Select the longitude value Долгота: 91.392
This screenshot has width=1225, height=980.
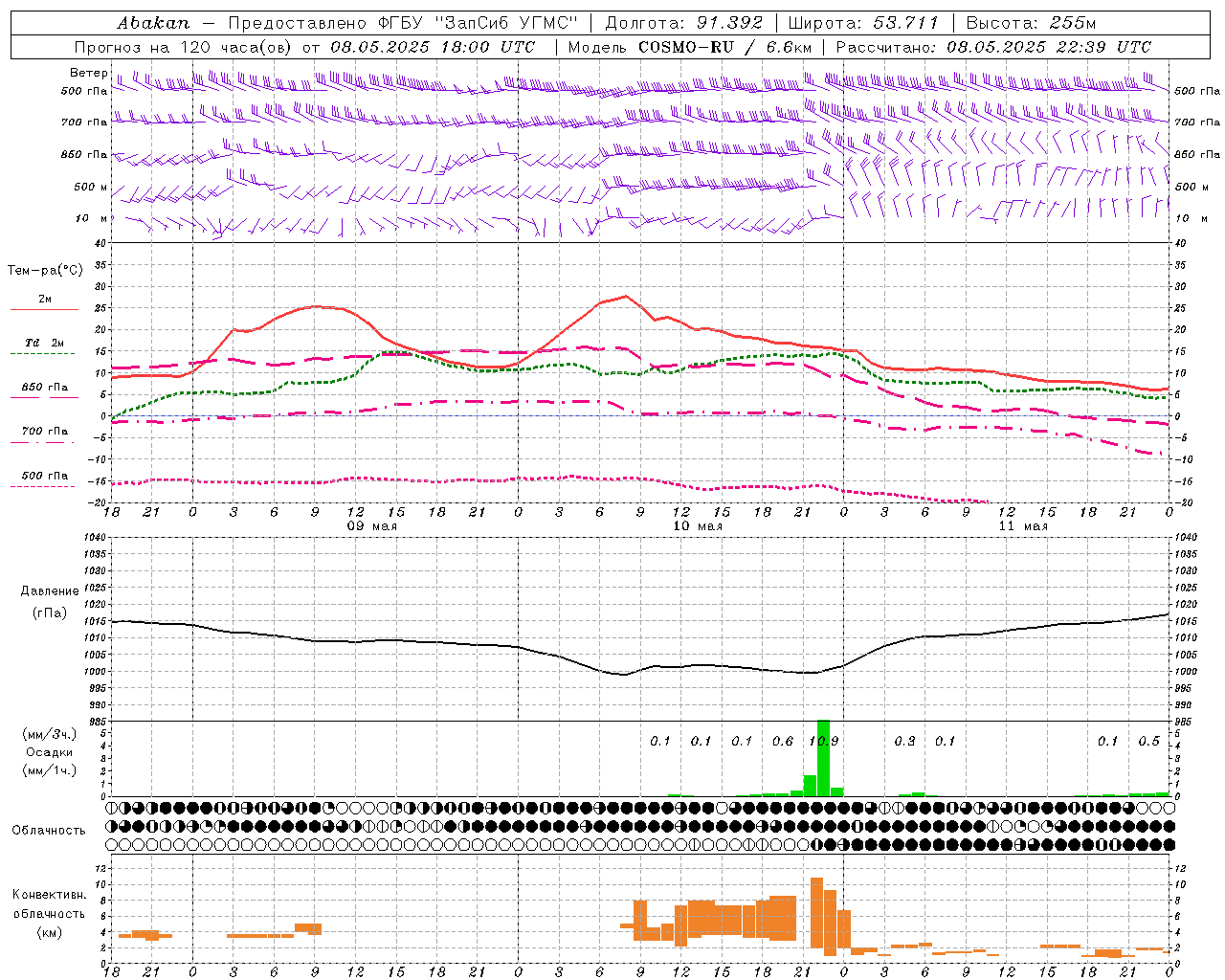coord(683,23)
